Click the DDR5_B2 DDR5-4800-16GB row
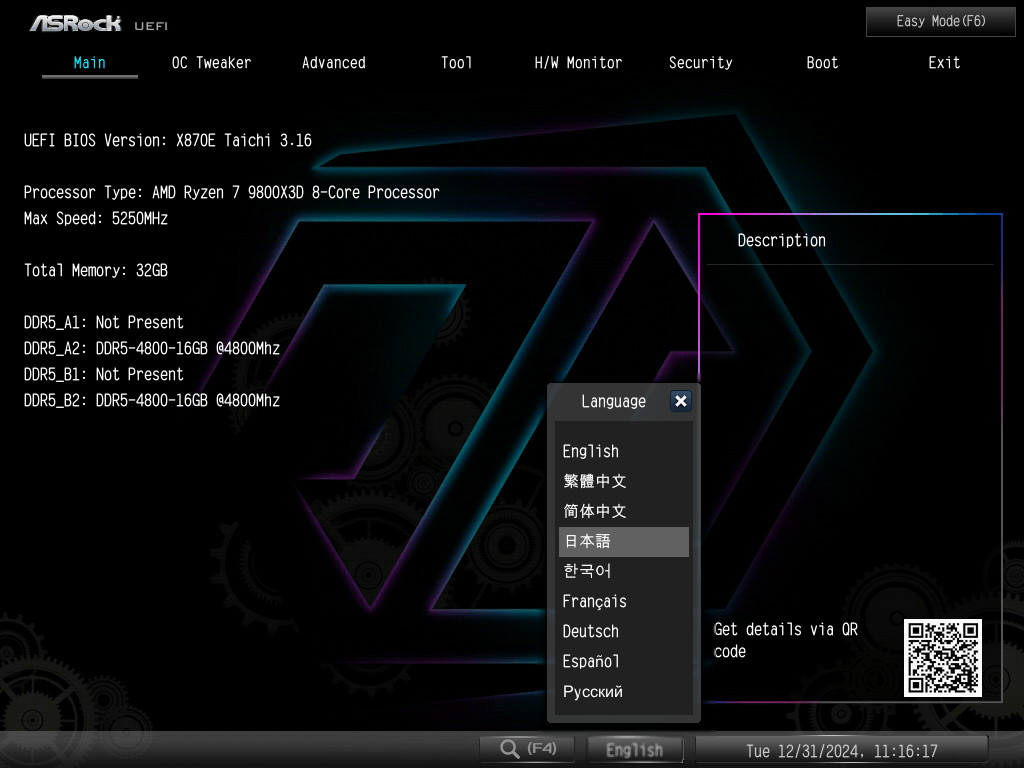 tap(152, 400)
